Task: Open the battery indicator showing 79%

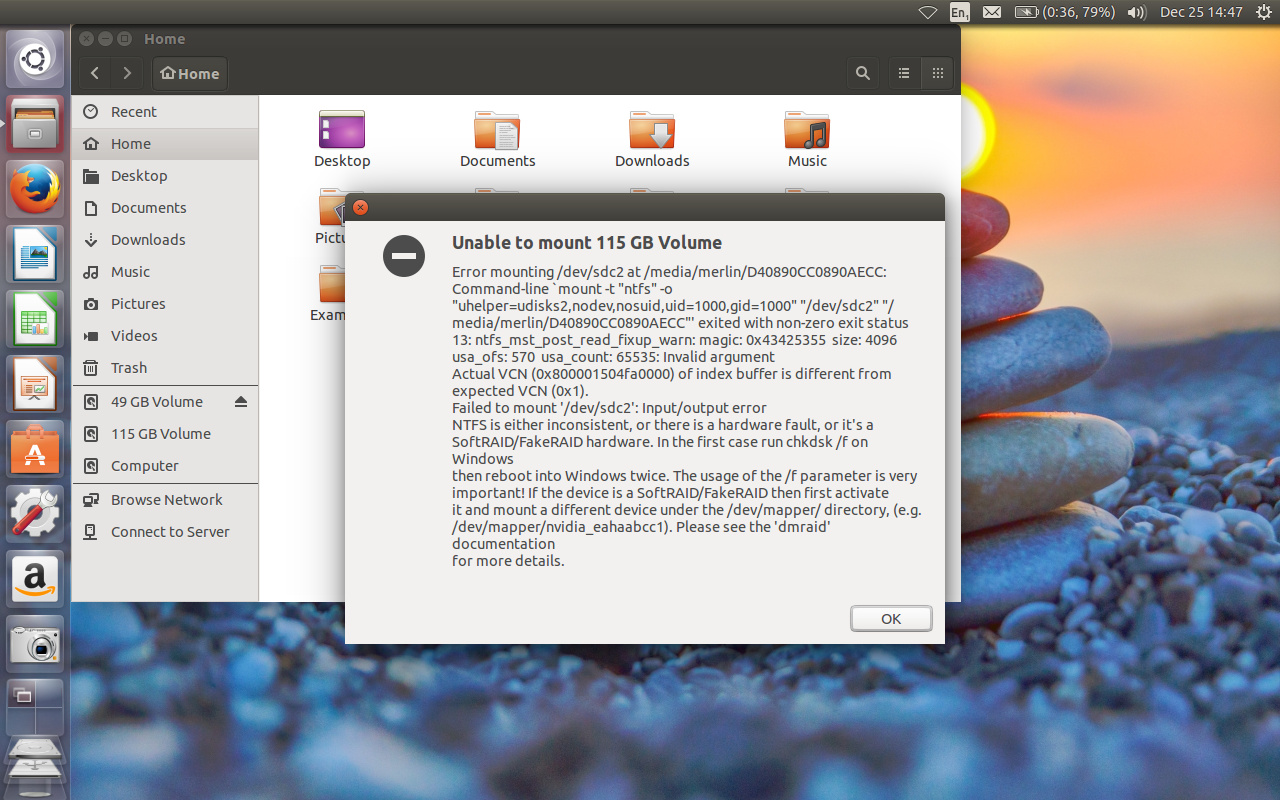Action: pos(1064,12)
